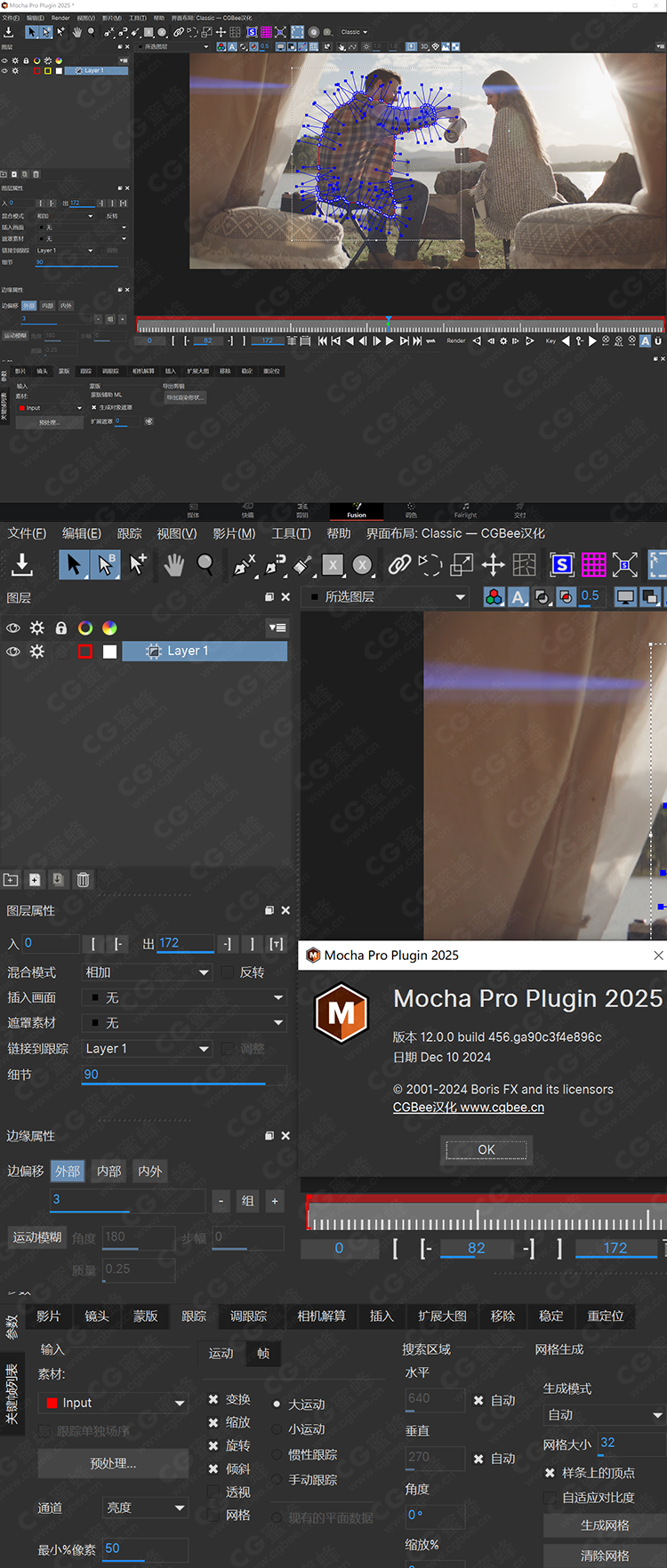
Task: Enable the 反转 invert checkbox
Action: coord(229,972)
